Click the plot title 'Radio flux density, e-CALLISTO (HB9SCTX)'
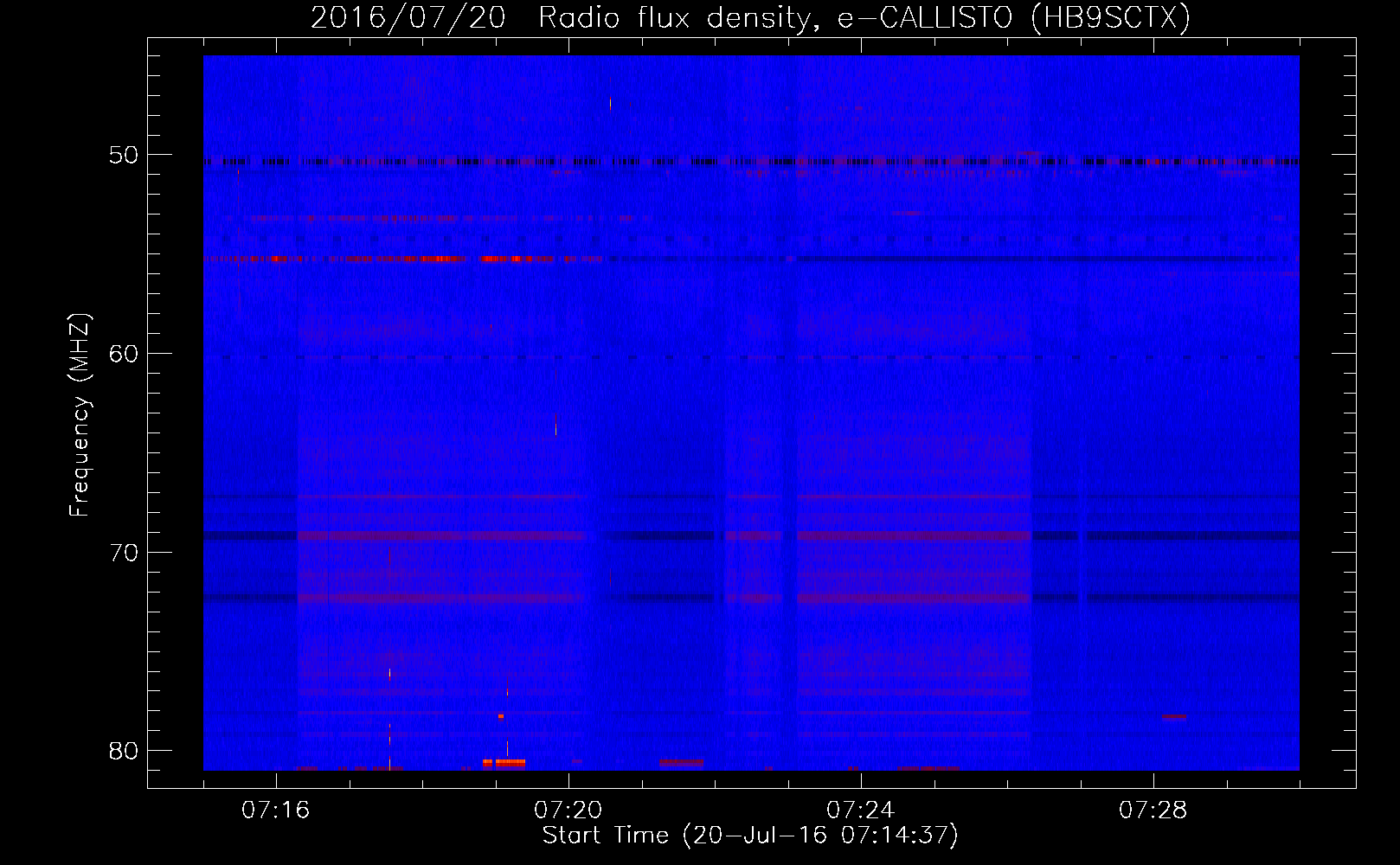Image resolution: width=1400 pixels, height=865 pixels. pyautogui.click(x=864, y=17)
